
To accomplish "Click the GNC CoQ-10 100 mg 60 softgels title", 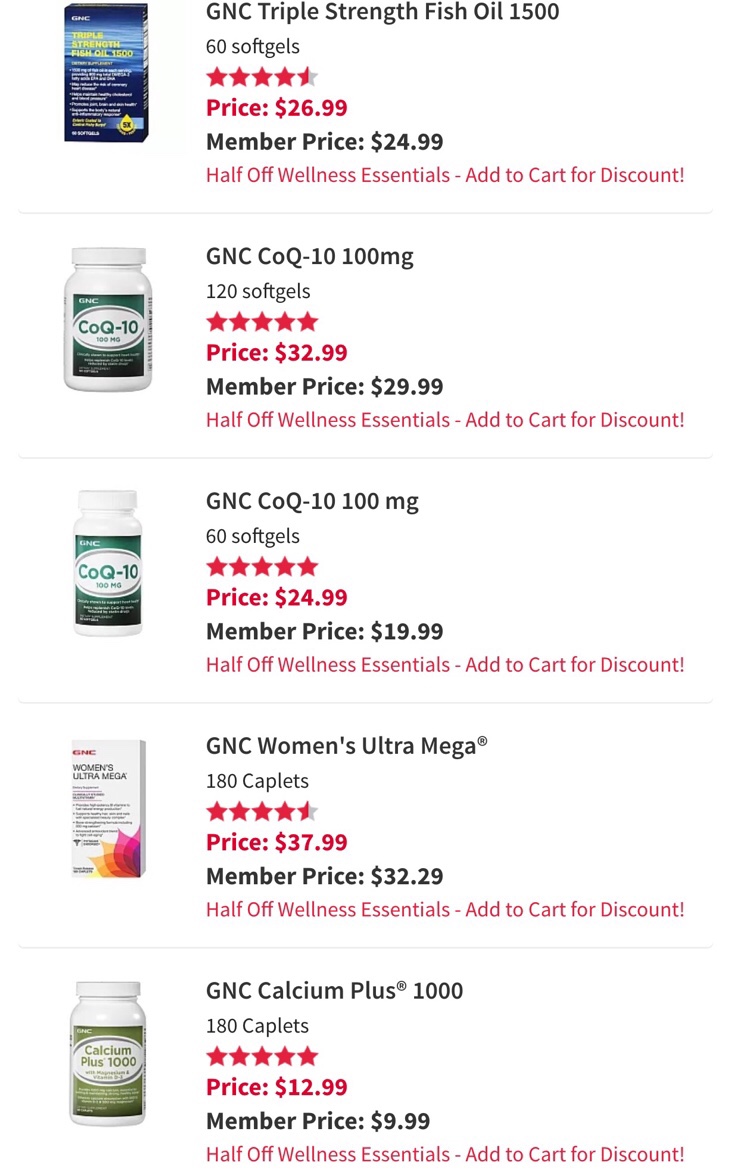I will (x=312, y=502).
